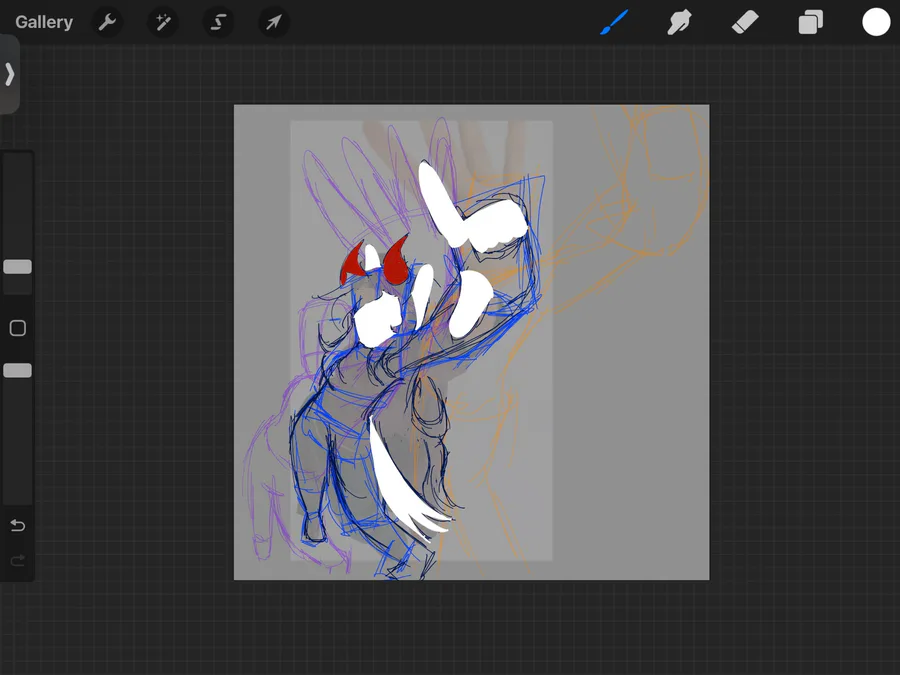Open the Adjustments magic wand menu

coord(162,22)
